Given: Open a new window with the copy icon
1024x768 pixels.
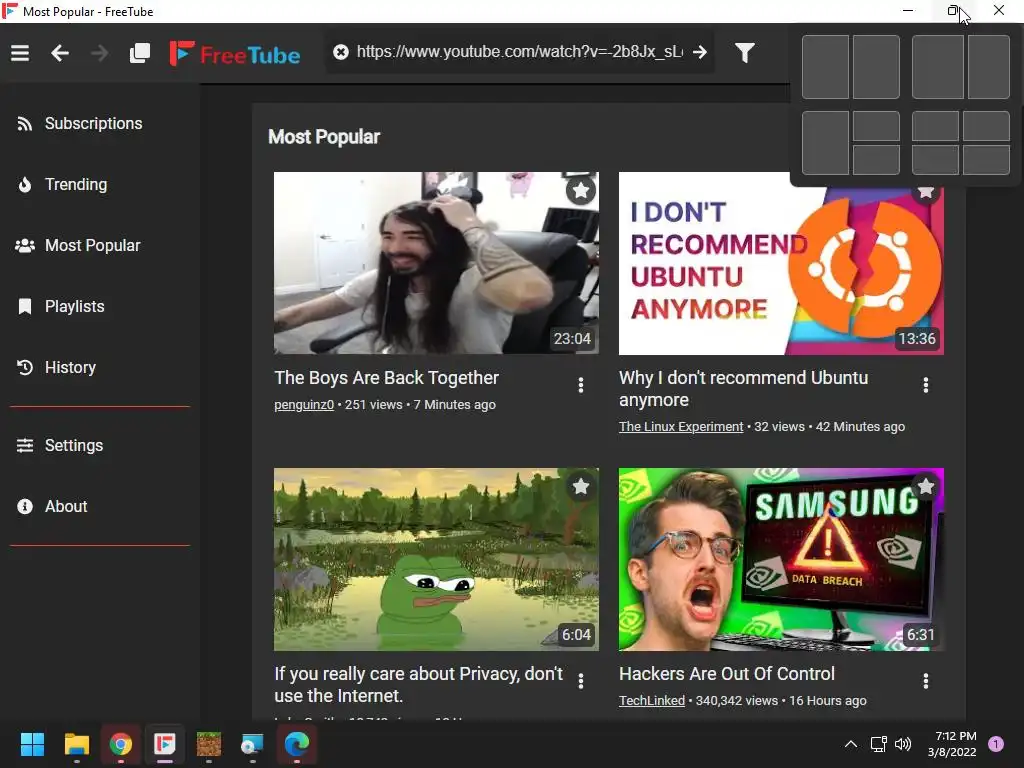Looking at the screenshot, I should [x=140, y=53].
